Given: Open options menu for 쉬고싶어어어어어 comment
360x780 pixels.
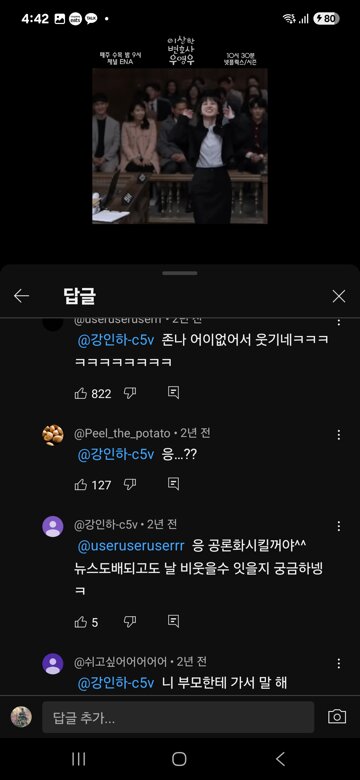Looking at the screenshot, I should 339,663.
